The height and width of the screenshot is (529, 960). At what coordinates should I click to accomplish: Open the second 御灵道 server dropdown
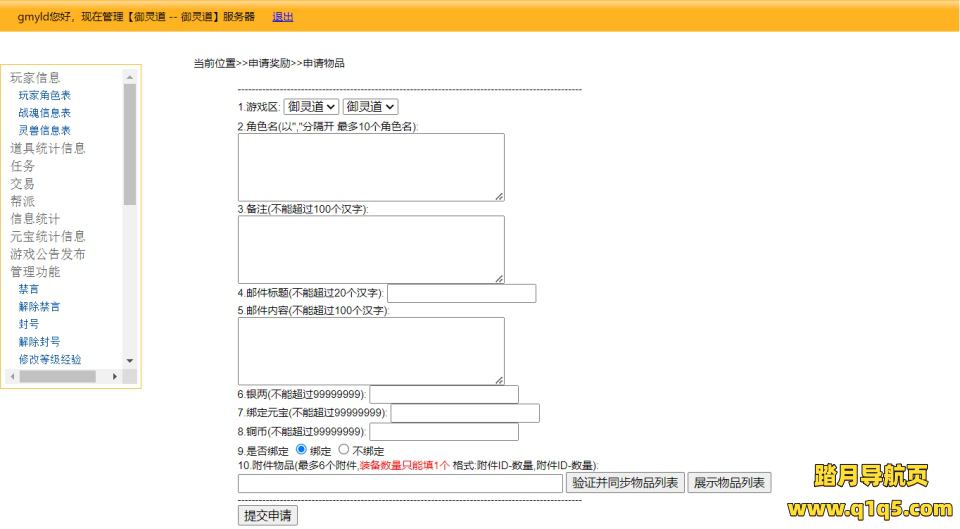click(x=370, y=106)
